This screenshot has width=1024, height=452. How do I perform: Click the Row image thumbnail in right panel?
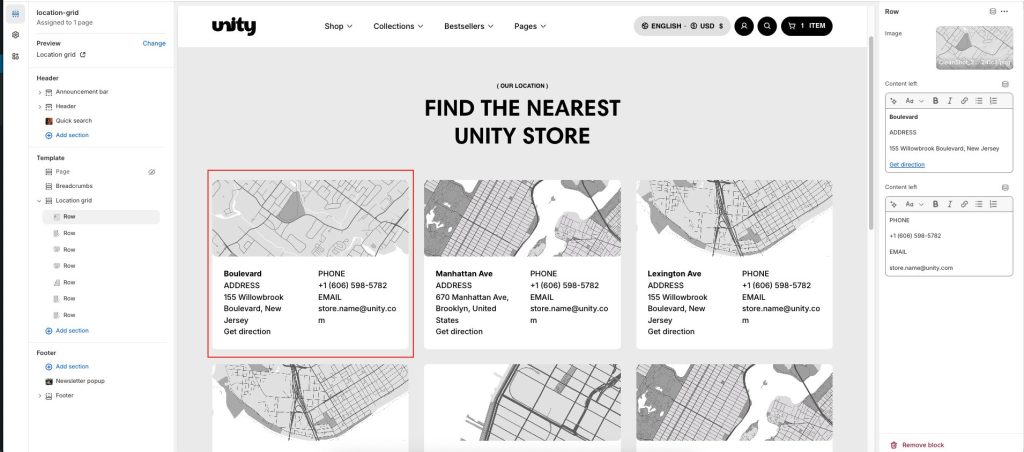[x=974, y=47]
